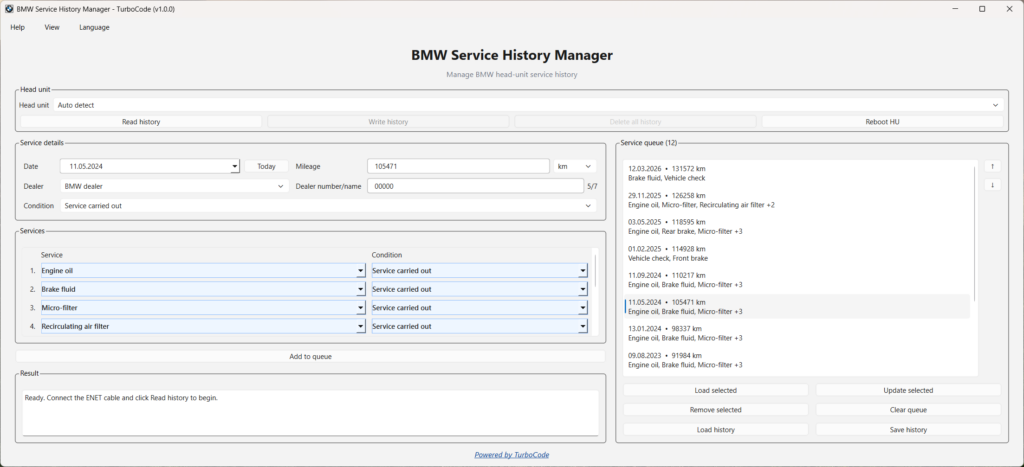Open the Recirculating air filter service dropdown
The width and height of the screenshot is (1024, 467).
point(360,327)
